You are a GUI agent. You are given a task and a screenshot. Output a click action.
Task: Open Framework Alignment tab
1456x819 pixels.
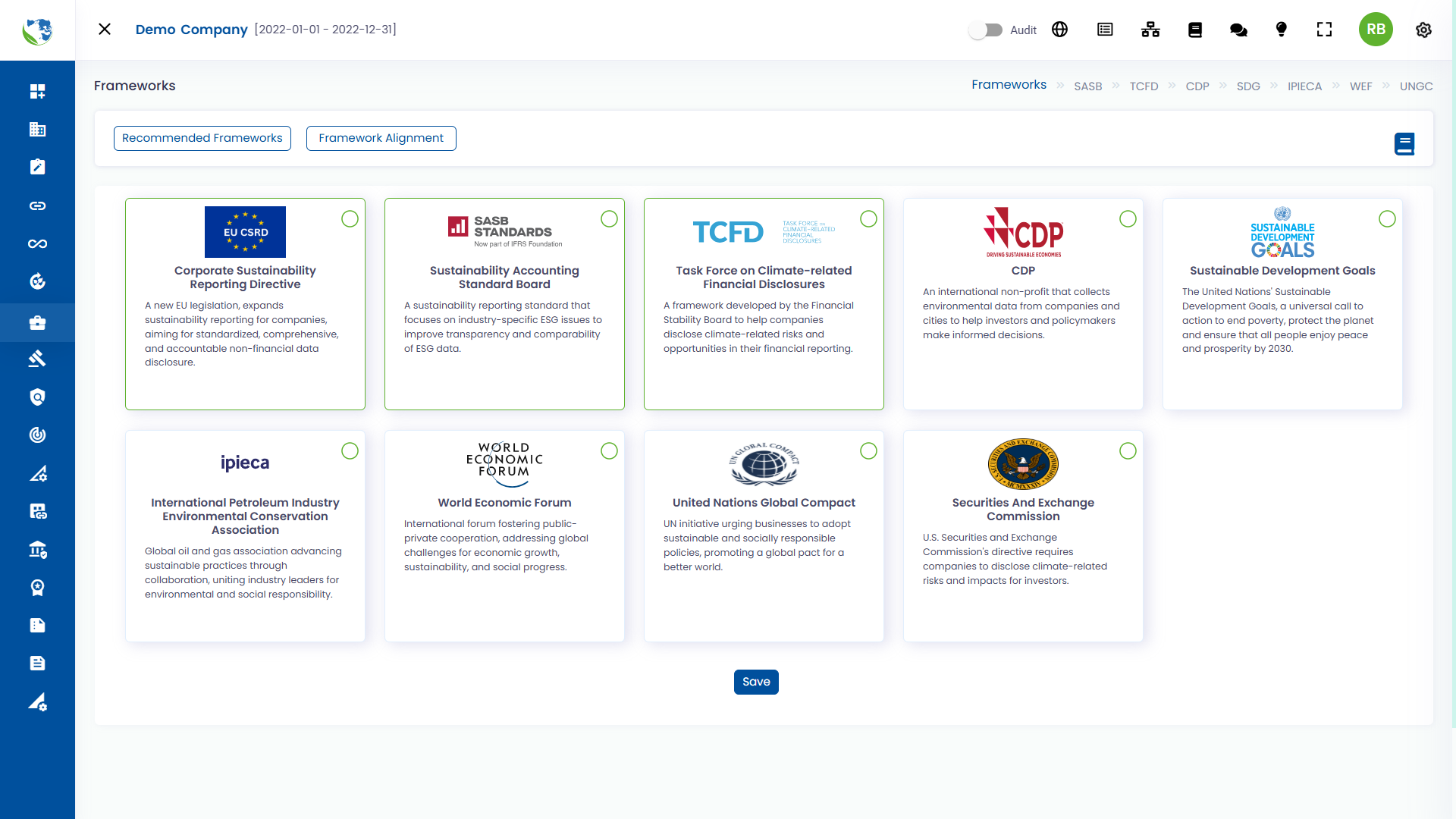pyautogui.click(x=381, y=138)
